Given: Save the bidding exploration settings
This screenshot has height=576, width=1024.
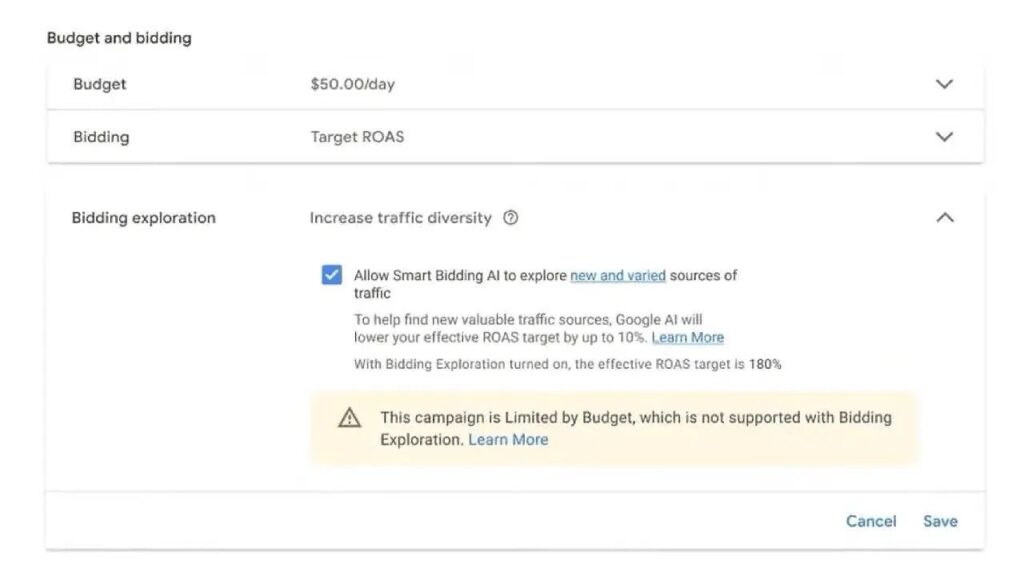Looking at the screenshot, I should [x=940, y=521].
